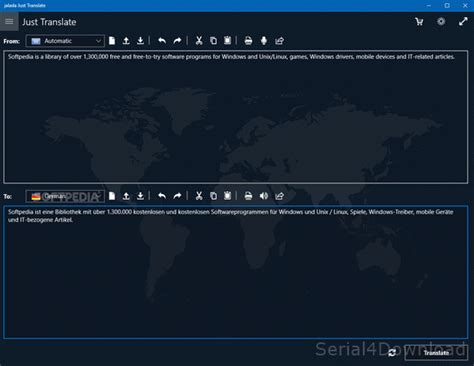Click inside the source text box

coord(236,117)
